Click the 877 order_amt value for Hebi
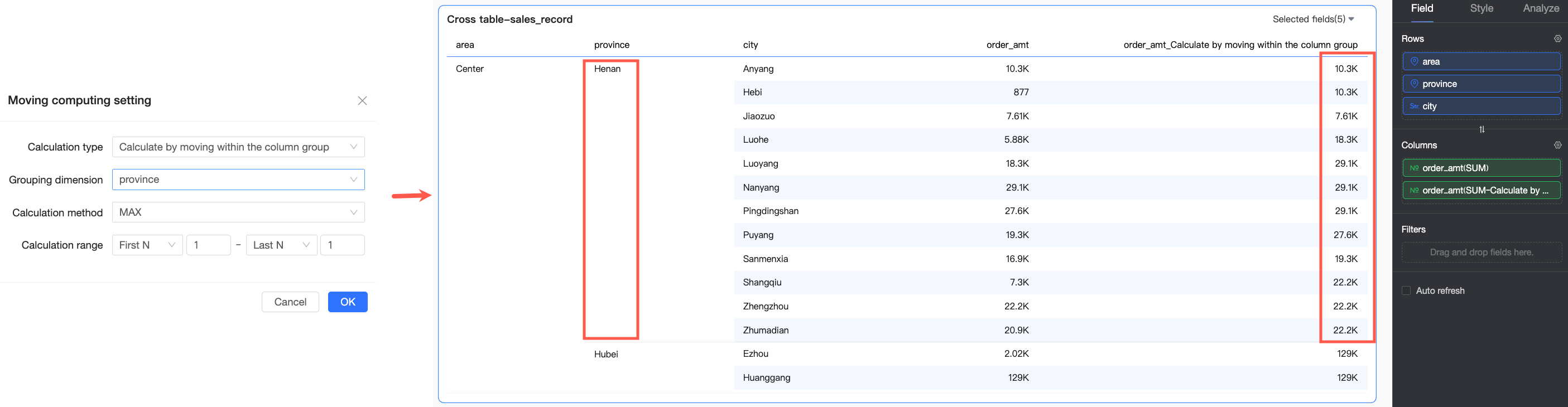This screenshot has width=1568, height=407. click(x=1021, y=93)
